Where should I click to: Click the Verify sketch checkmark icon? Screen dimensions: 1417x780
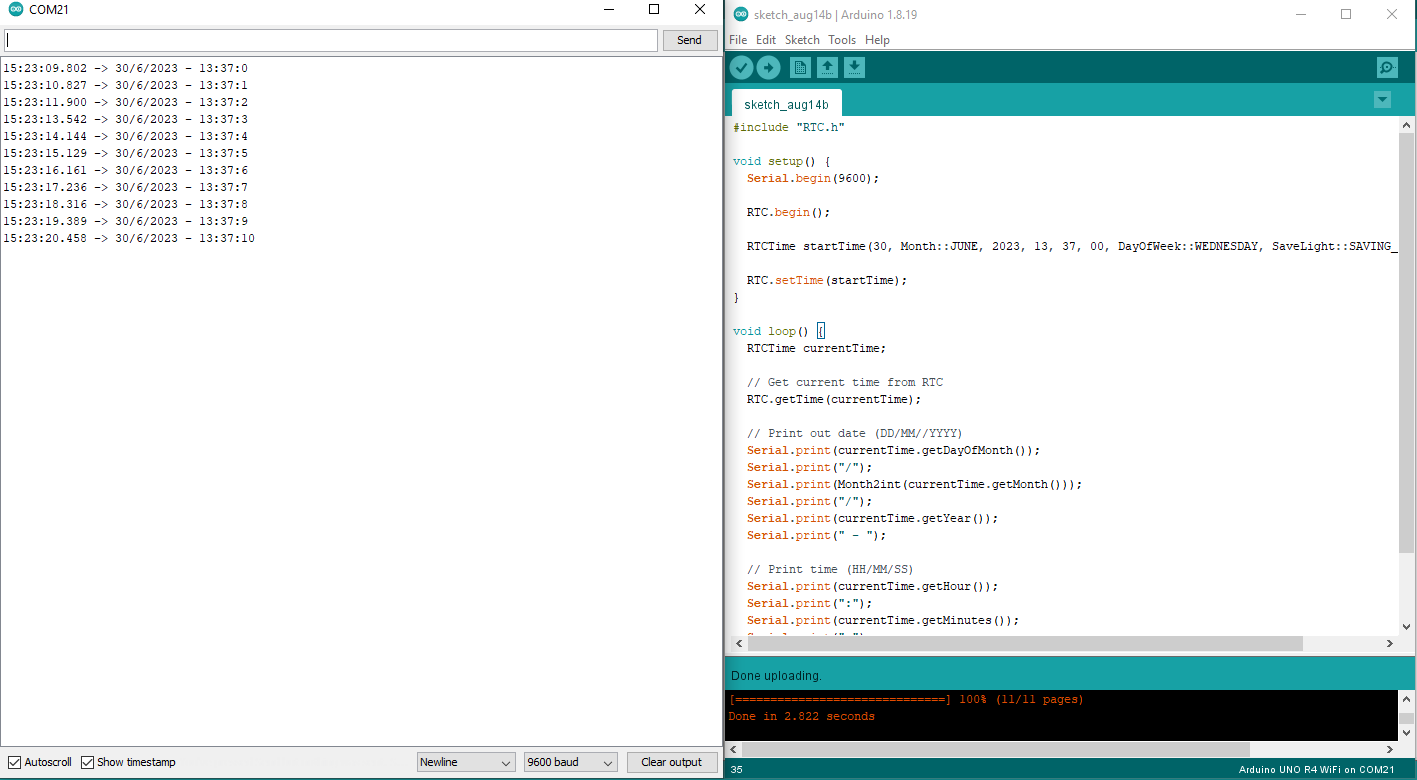coord(741,67)
